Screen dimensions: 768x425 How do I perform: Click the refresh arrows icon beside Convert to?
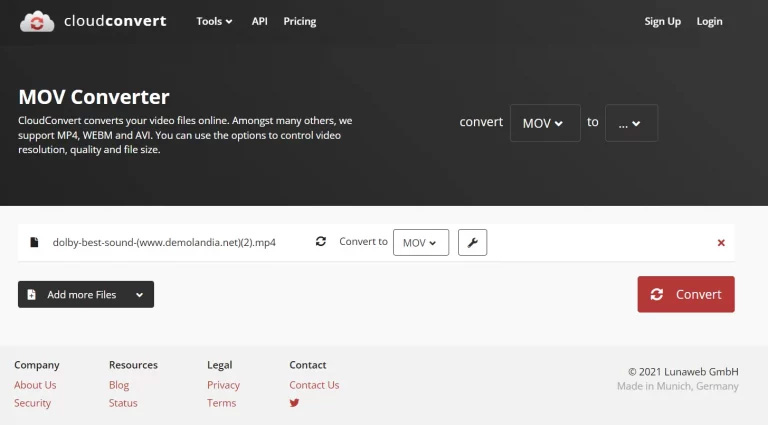point(321,242)
